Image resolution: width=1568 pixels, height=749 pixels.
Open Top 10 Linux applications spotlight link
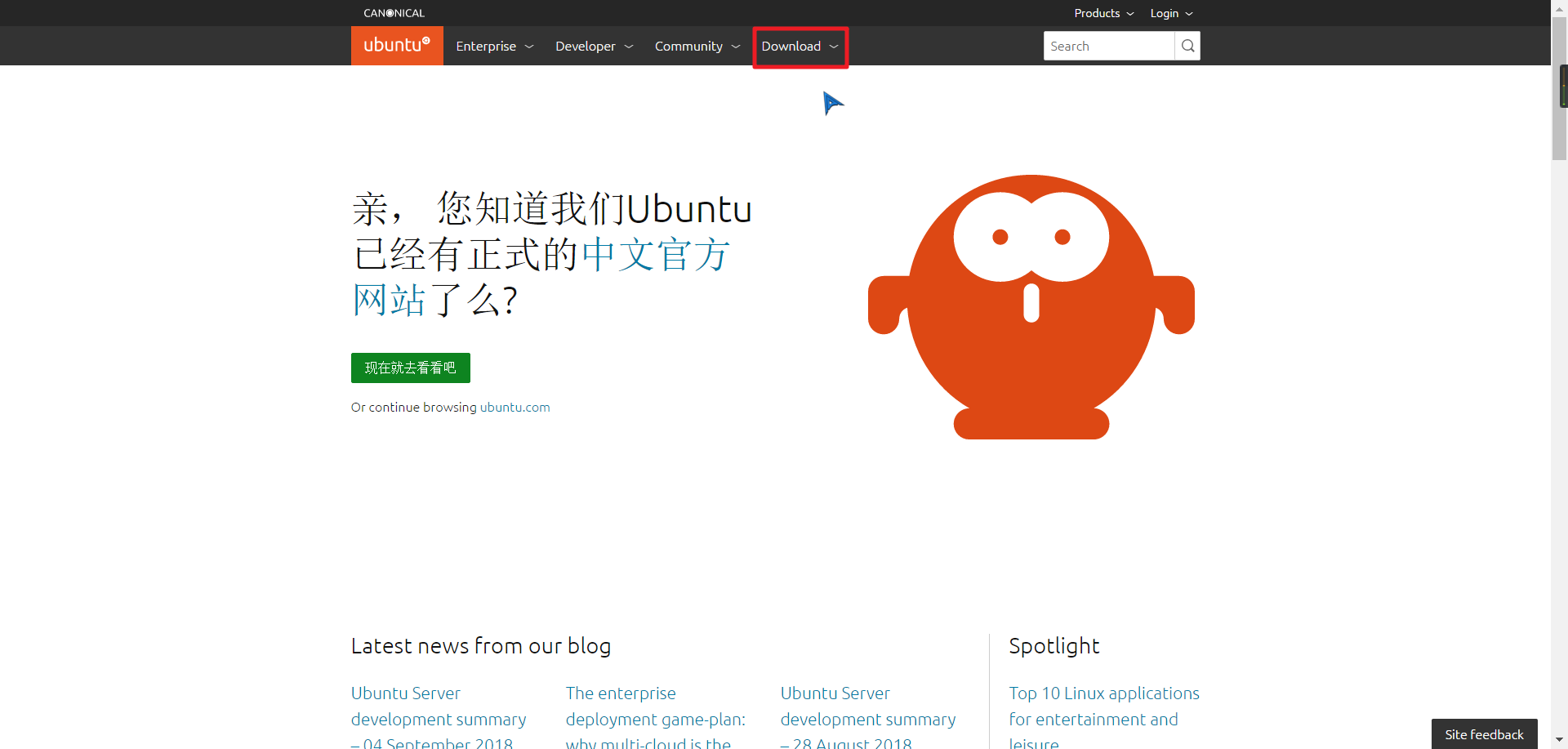tap(1104, 719)
